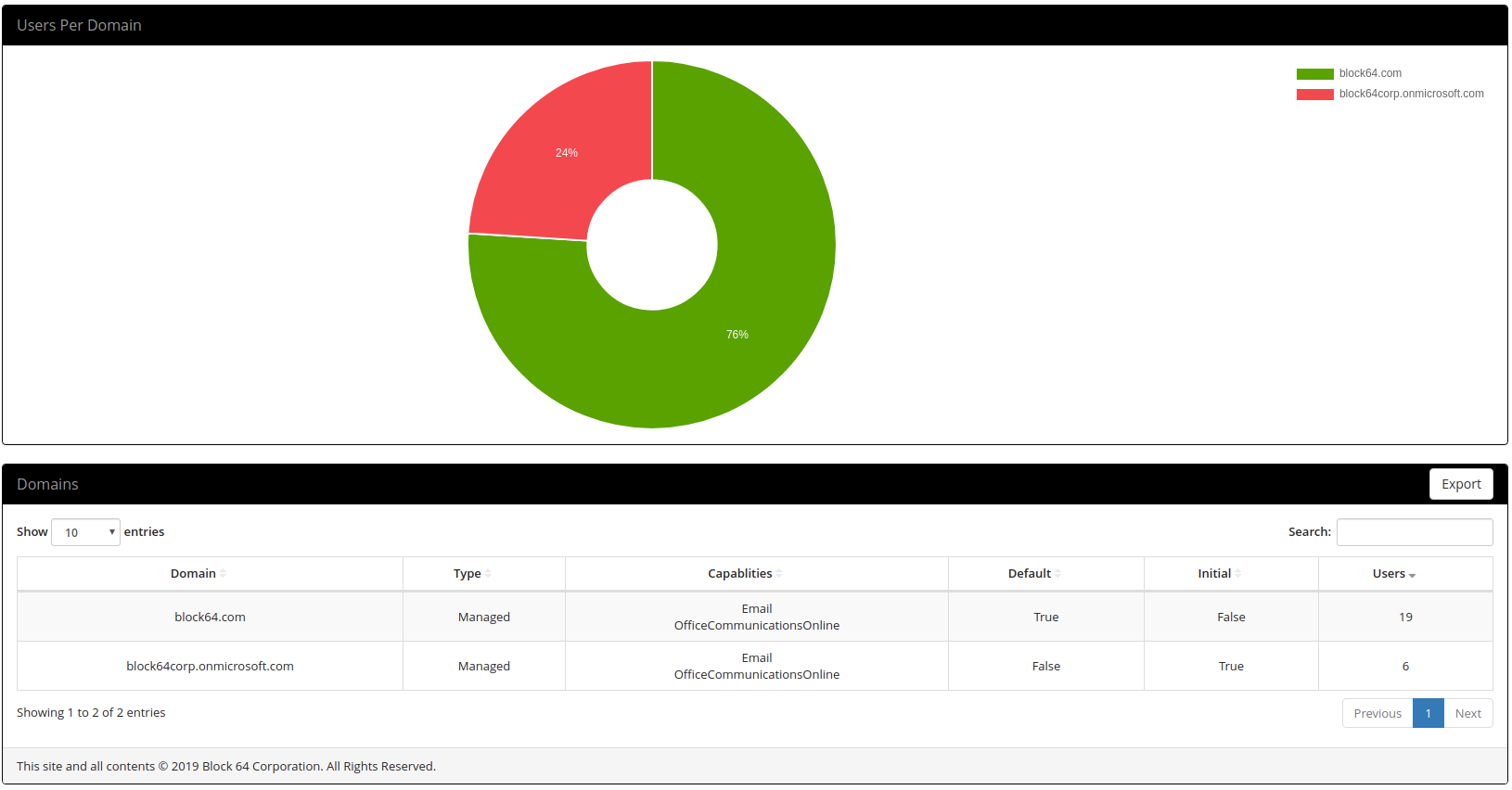Sort table by Users column
This screenshot has width=1512, height=790.
tap(1405, 574)
